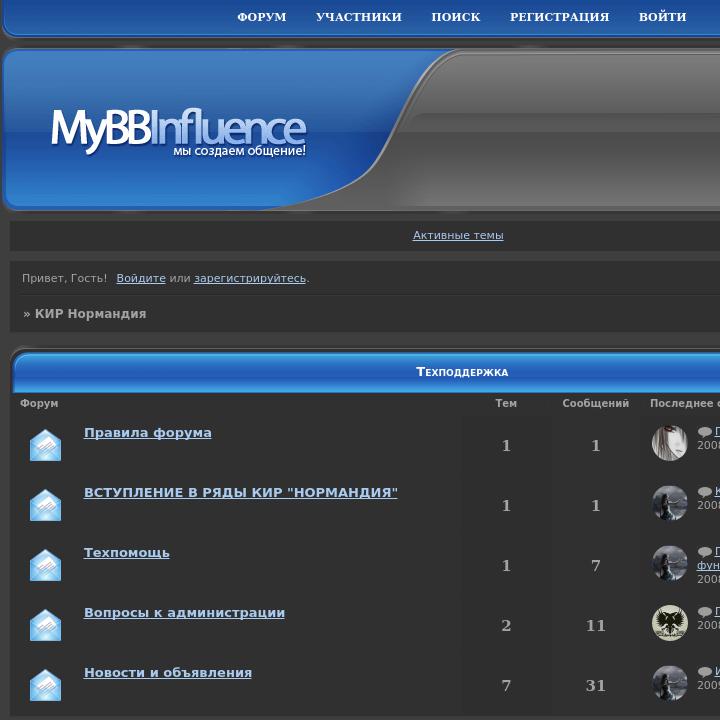Click the speech bubble icon in ВСТУПЛЕНИЕ В РЯДЫ row
This screenshot has height=720, width=720.
[x=704, y=492]
